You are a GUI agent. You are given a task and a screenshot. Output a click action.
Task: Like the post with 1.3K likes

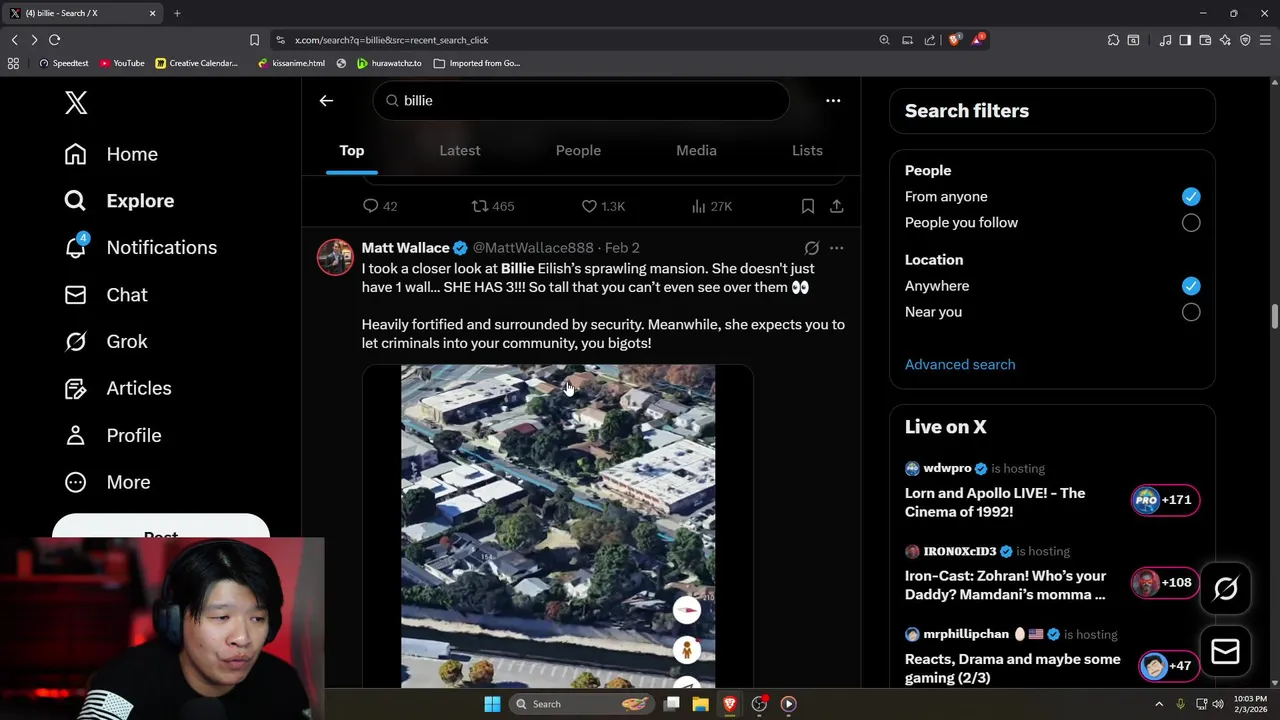[603, 206]
